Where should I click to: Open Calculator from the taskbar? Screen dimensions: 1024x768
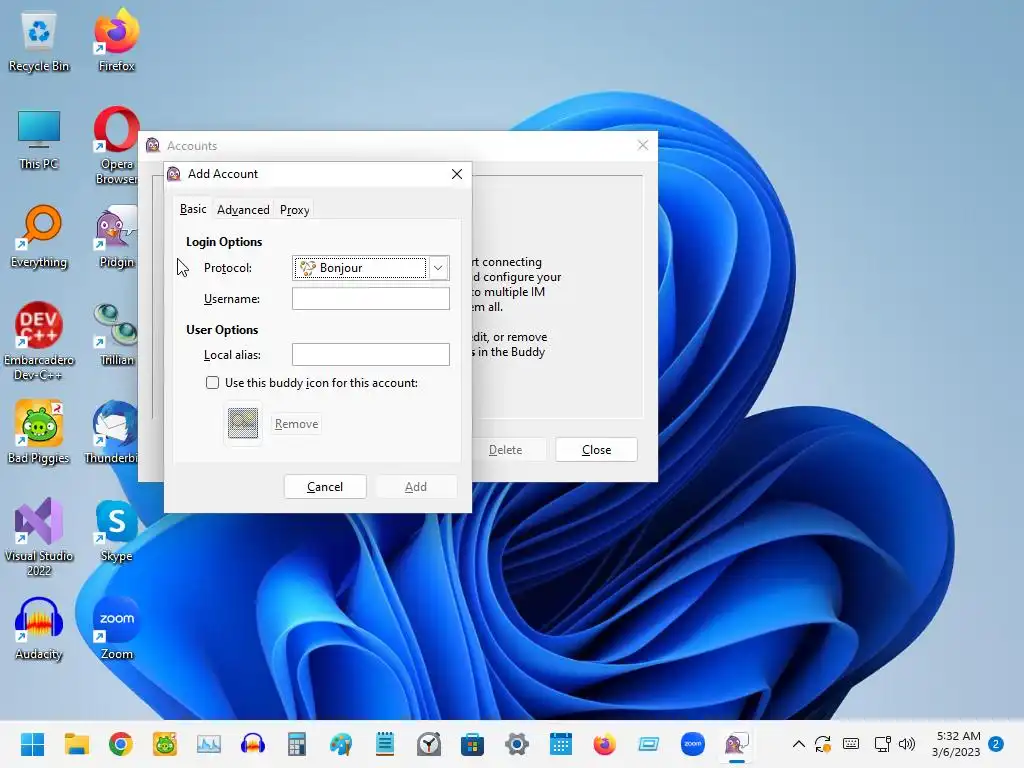(x=296, y=744)
